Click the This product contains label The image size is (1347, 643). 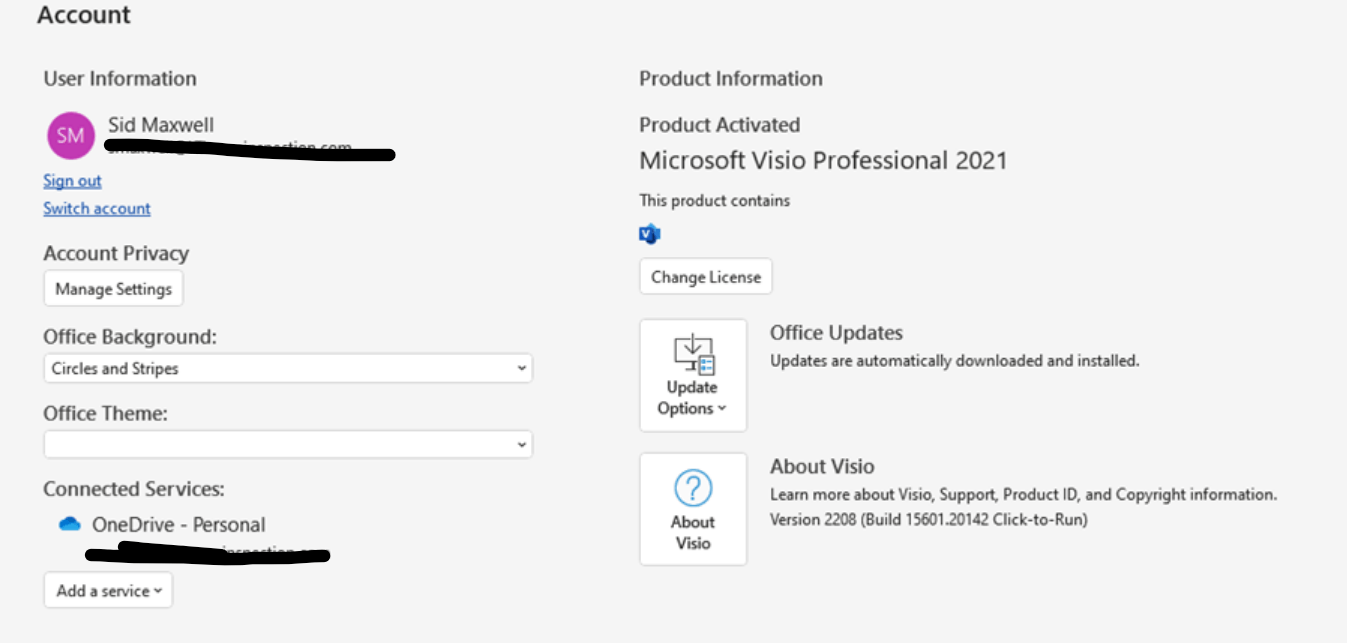pyautogui.click(x=715, y=201)
